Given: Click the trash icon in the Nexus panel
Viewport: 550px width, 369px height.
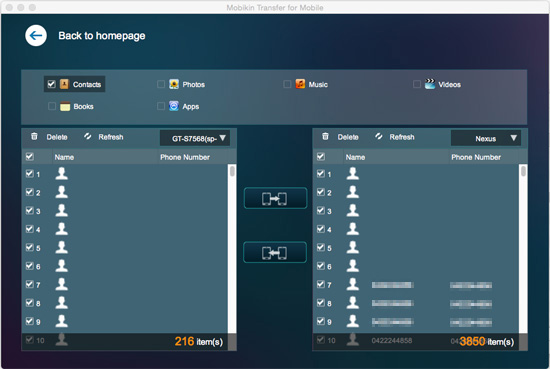Looking at the screenshot, I should tap(325, 136).
